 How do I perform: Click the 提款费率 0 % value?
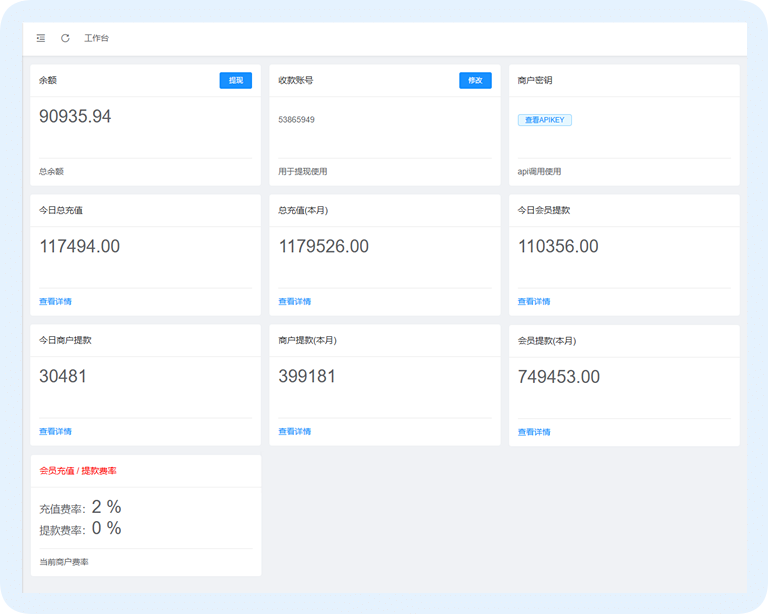point(106,528)
